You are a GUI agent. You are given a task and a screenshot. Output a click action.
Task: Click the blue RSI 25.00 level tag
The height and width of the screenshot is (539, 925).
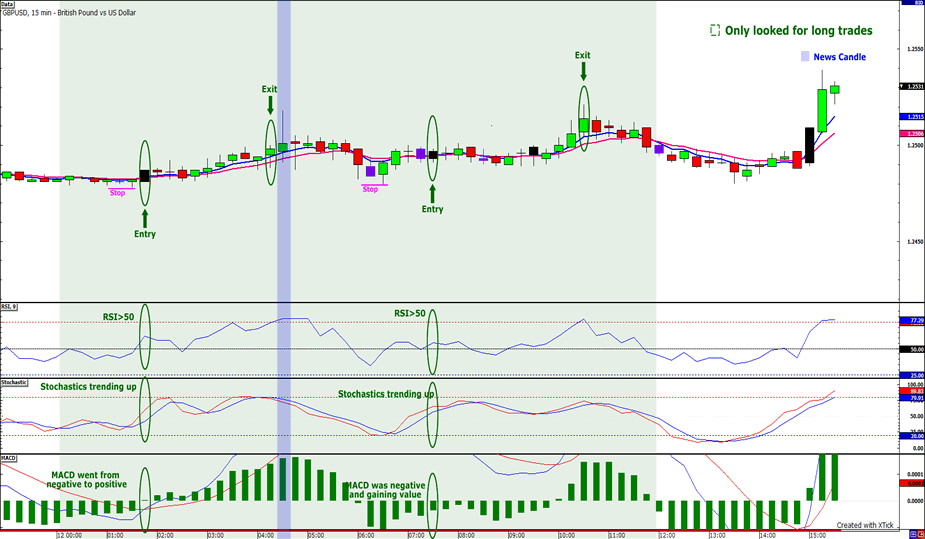click(x=912, y=375)
